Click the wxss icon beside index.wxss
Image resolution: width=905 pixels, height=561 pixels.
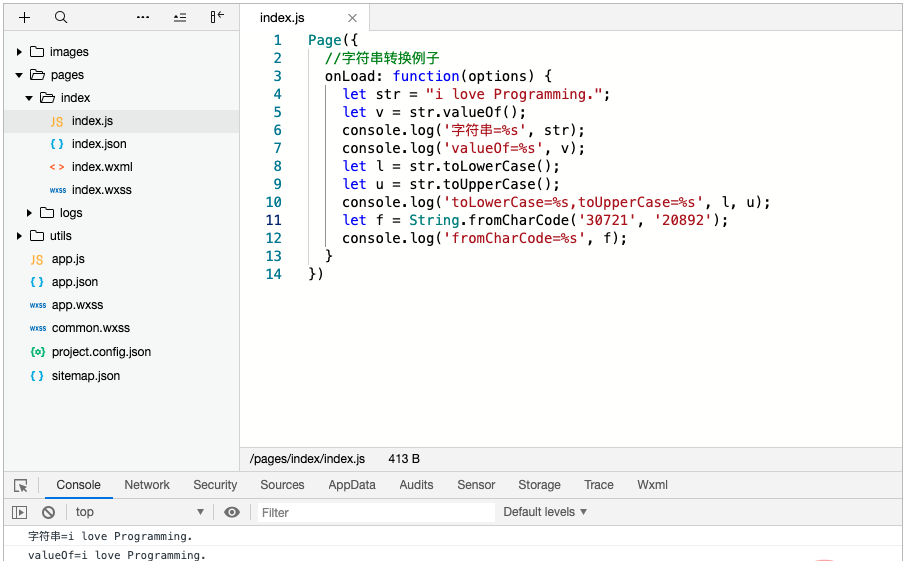[58, 190]
